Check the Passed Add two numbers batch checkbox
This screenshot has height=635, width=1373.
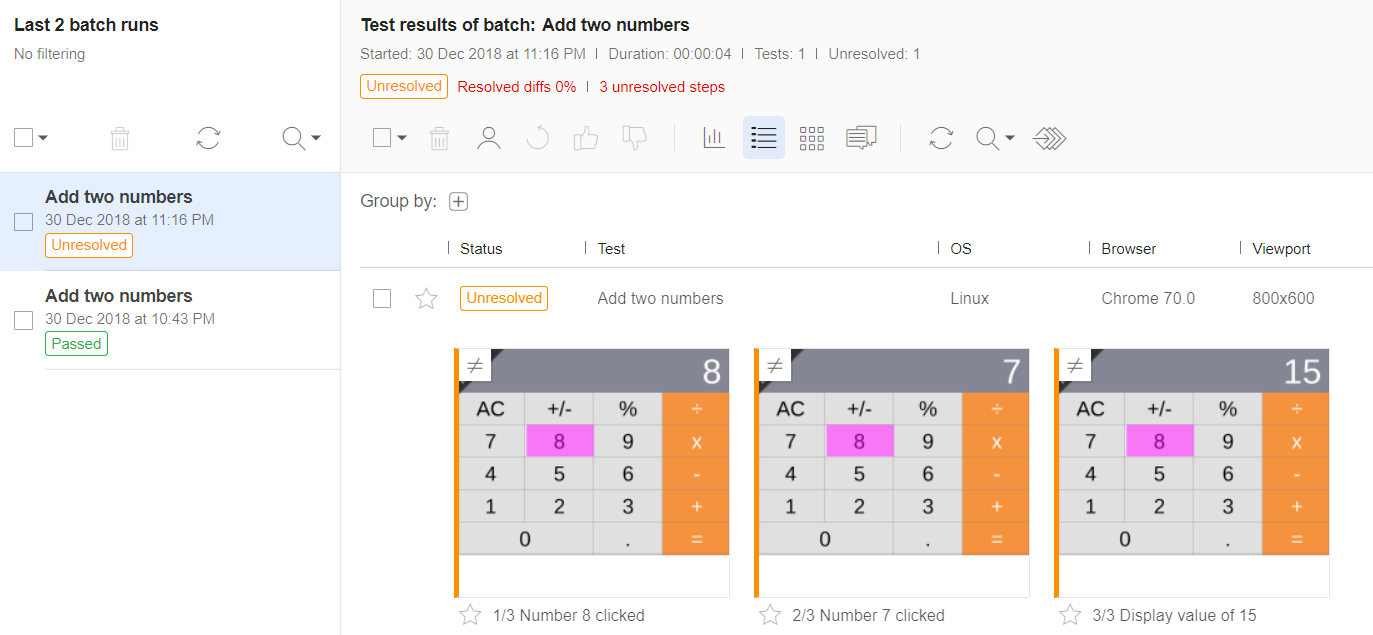24,321
